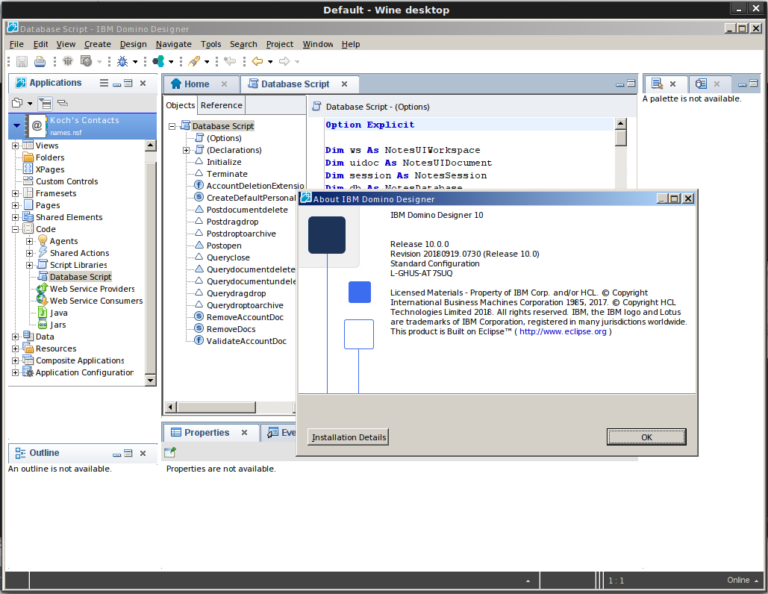Open the eclipse.org hyperlink
768x594 pixels.
(x=563, y=332)
